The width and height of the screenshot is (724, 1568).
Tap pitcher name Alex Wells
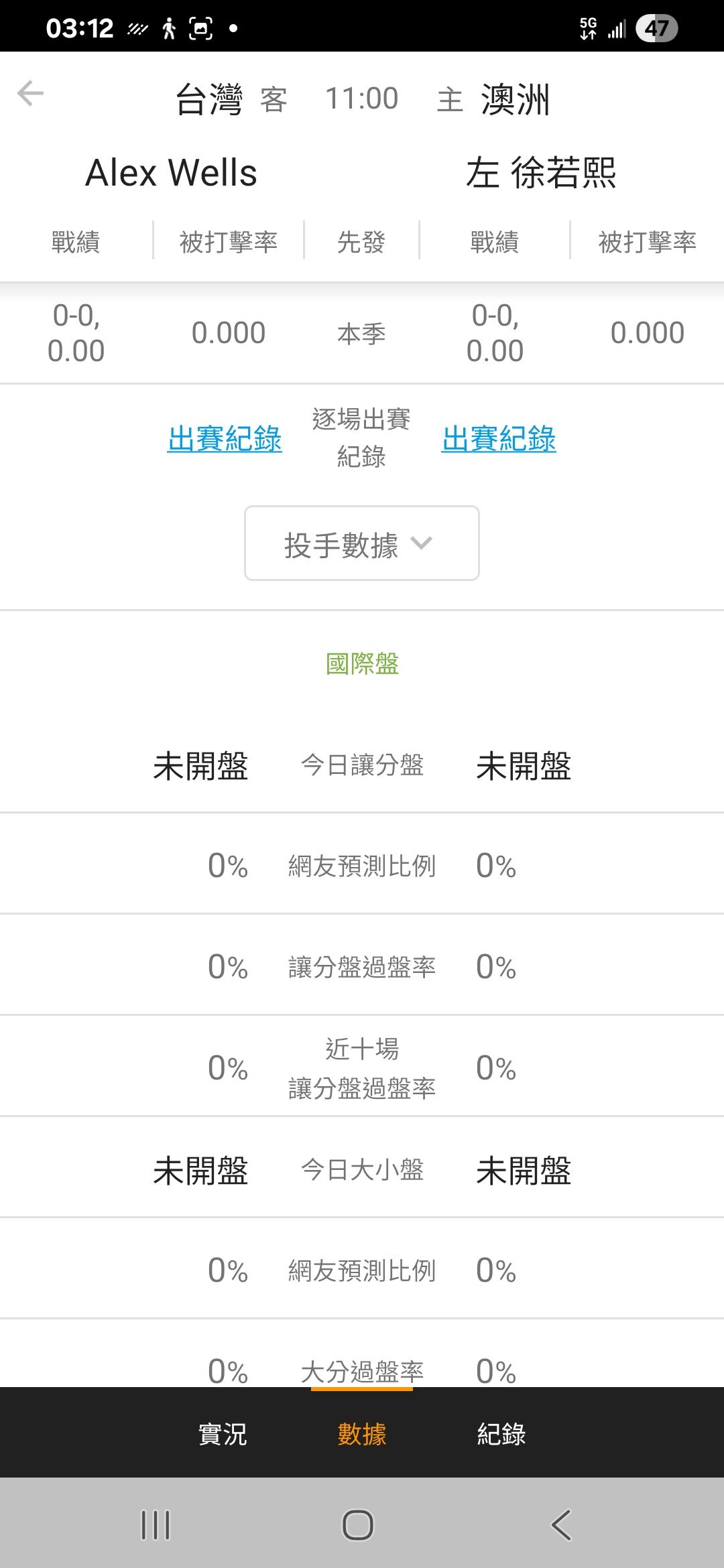point(172,173)
